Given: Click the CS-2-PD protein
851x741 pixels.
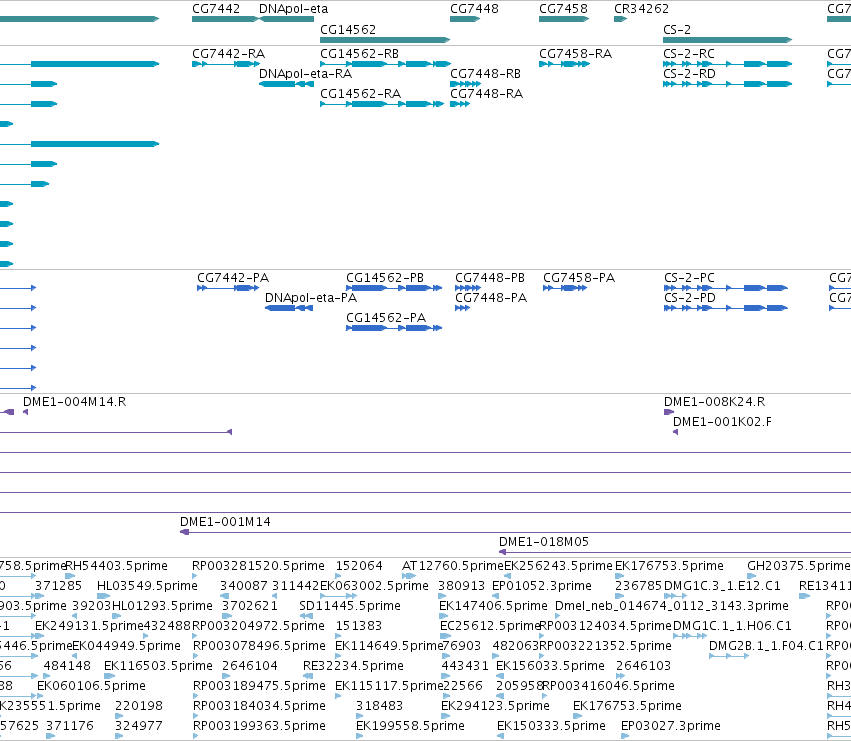Looking at the screenshot, I should 690,298.
